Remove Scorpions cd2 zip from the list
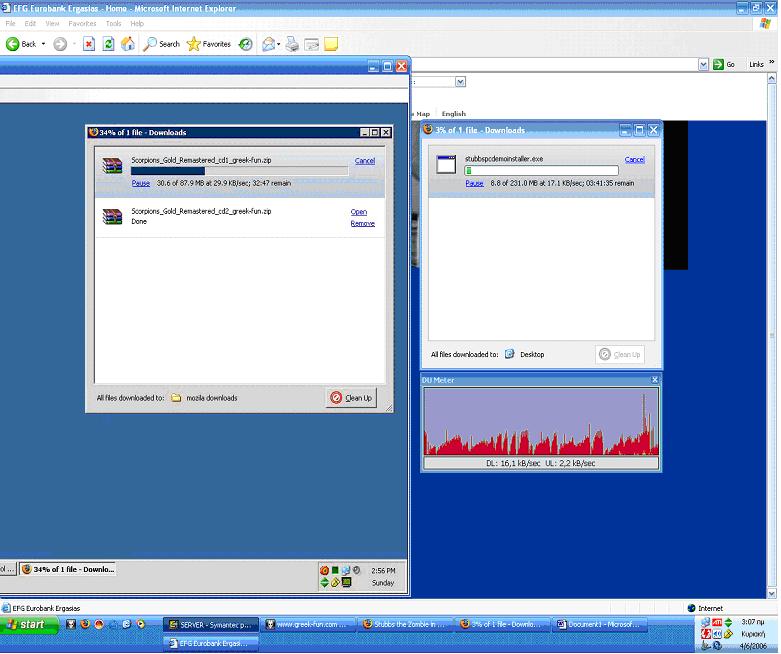 (x=363, y=224)
